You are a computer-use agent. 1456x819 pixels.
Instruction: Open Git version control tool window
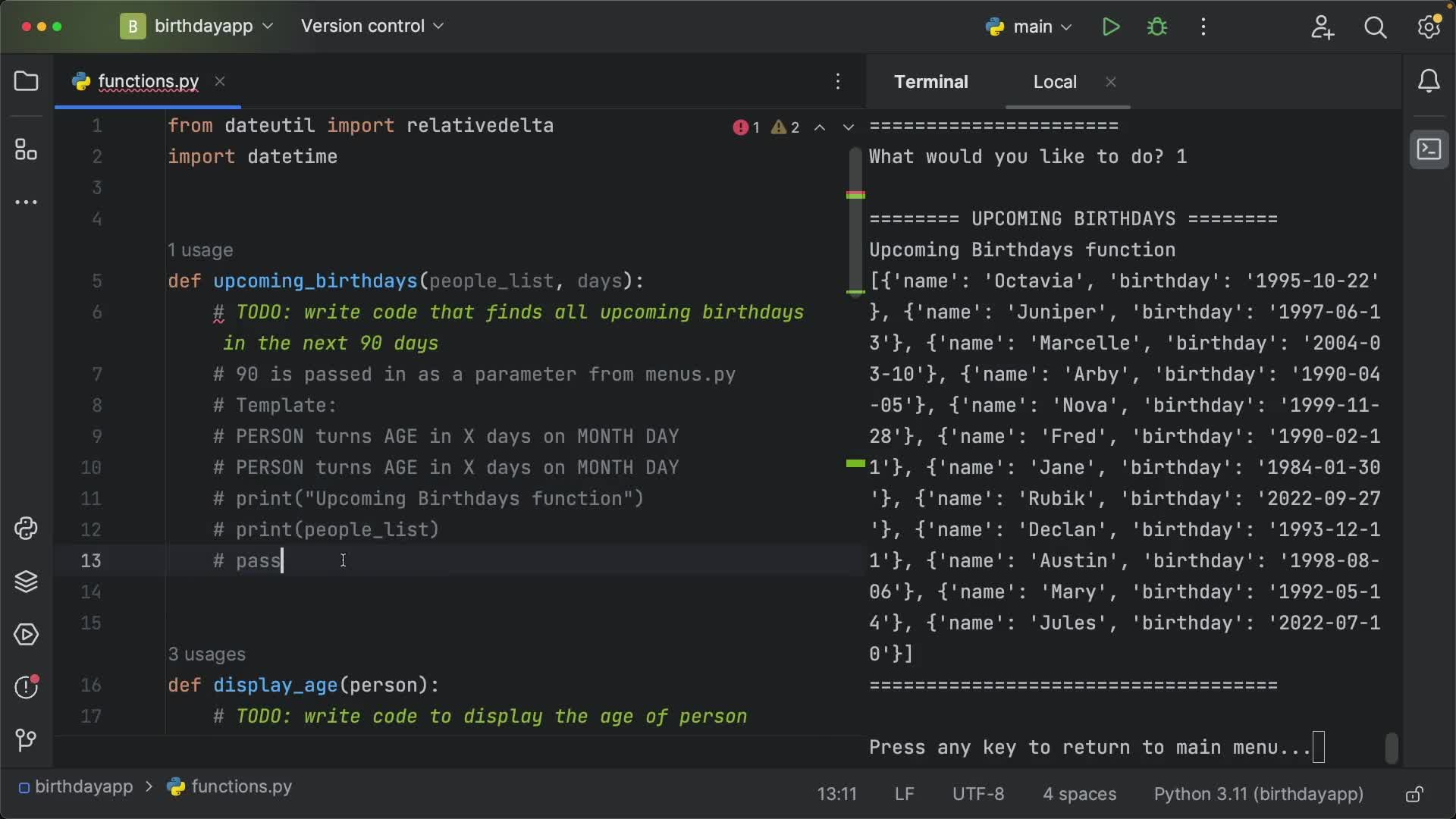click(x=27, y=740)
